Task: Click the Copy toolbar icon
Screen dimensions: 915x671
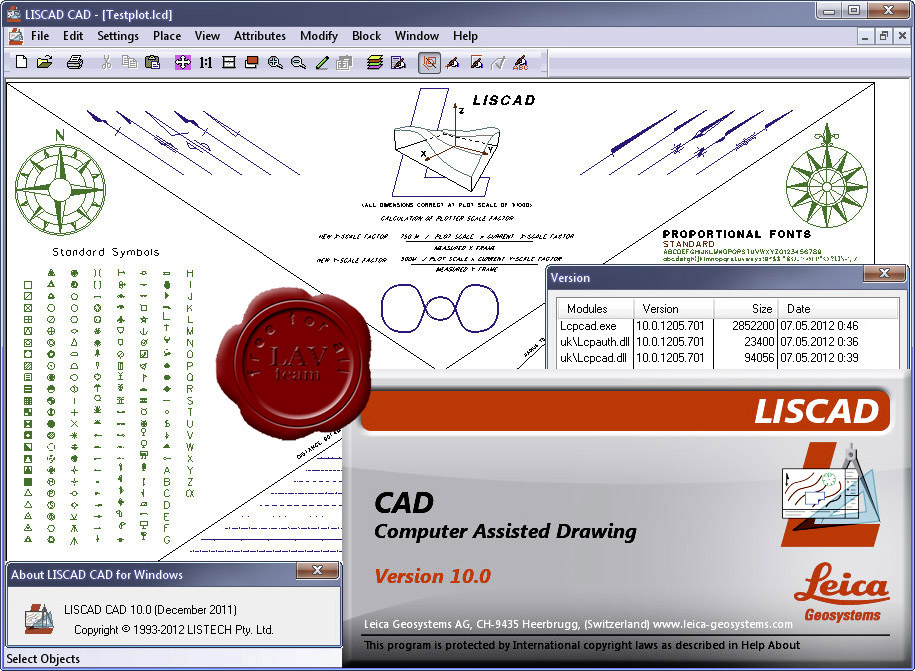Action: click(x=129, y=62)
